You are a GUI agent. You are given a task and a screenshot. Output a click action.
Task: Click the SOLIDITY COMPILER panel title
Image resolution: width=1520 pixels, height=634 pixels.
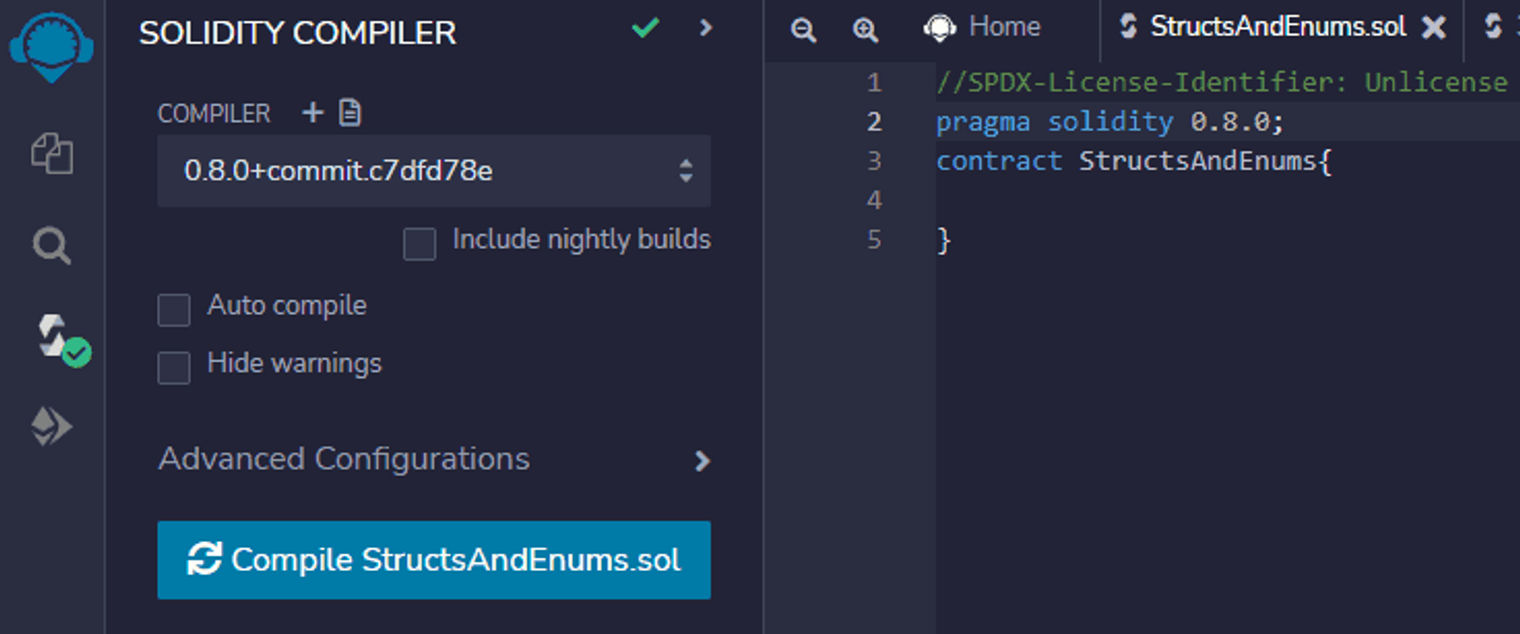point(298,33)
